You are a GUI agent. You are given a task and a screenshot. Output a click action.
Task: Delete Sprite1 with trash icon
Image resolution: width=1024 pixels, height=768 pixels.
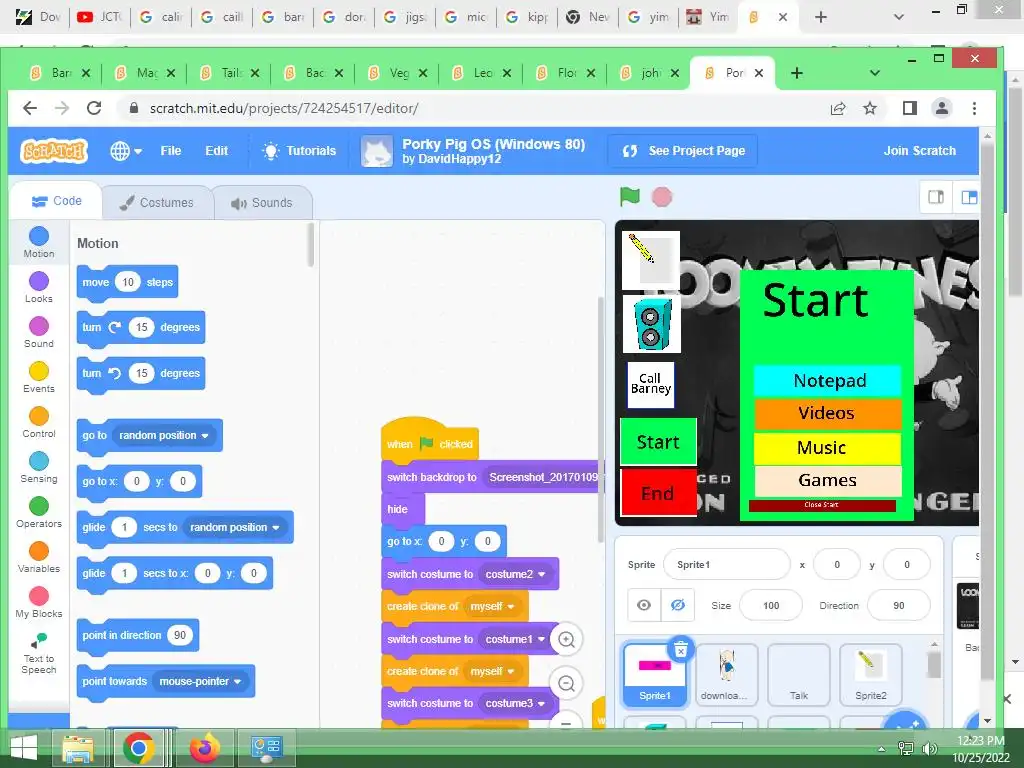tap(680, 650)
